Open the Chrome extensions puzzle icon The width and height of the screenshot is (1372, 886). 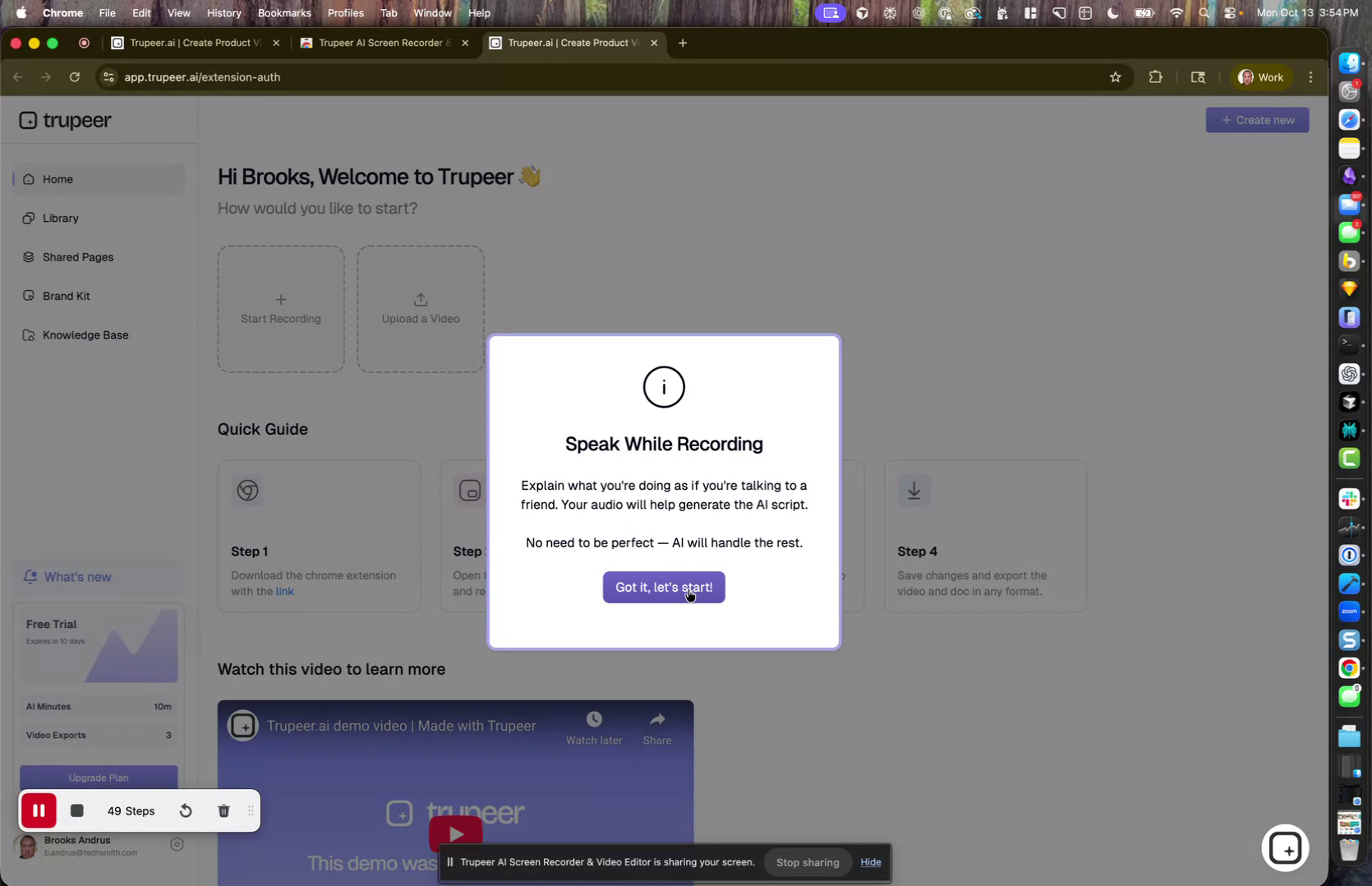[1155, 76]
